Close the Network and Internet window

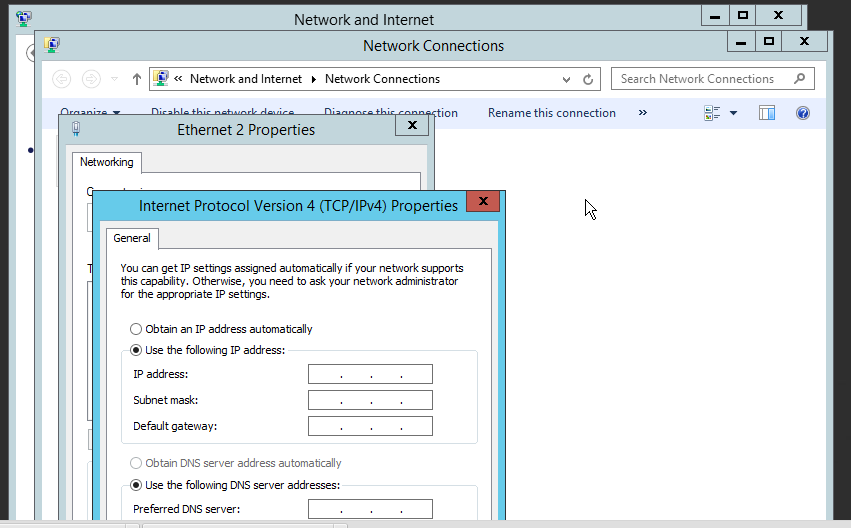point(778,15)
